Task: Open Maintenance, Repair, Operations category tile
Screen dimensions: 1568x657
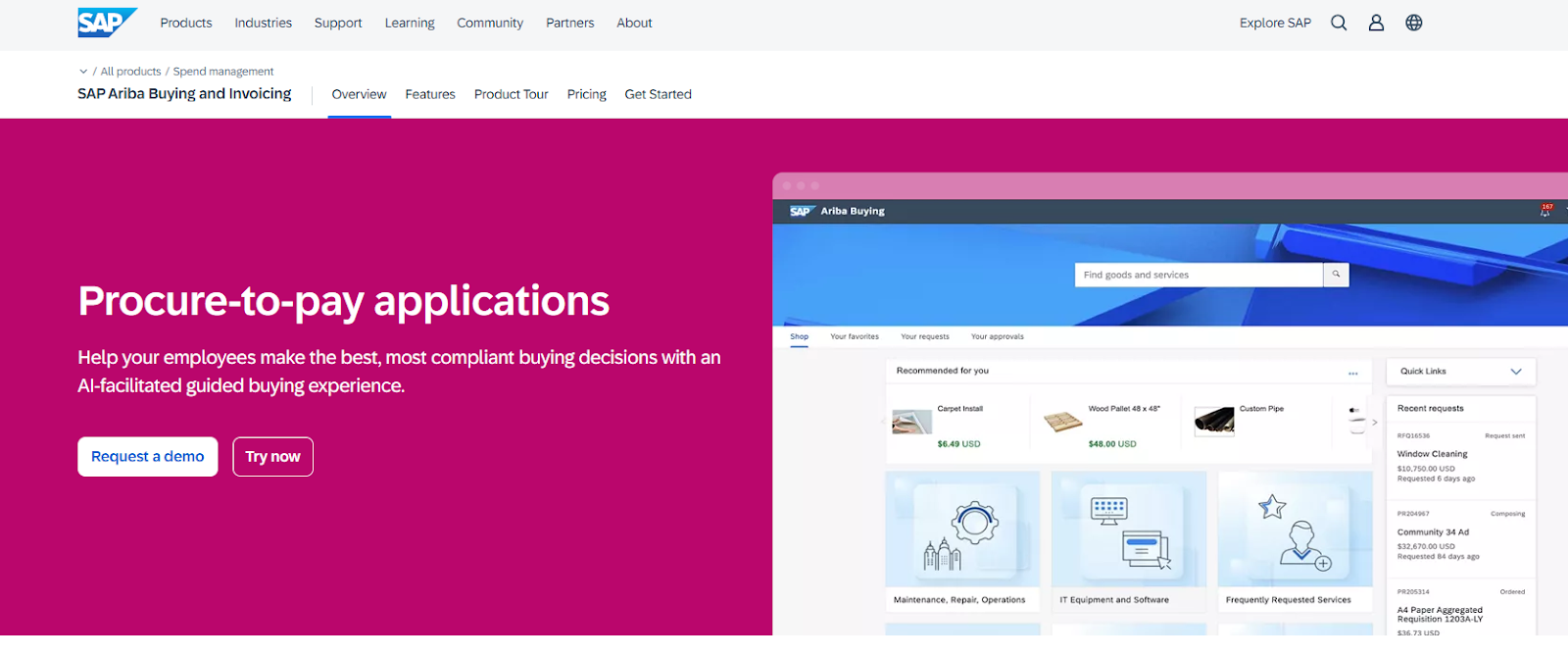Action: pyautogui.click(x=962, y=541)
